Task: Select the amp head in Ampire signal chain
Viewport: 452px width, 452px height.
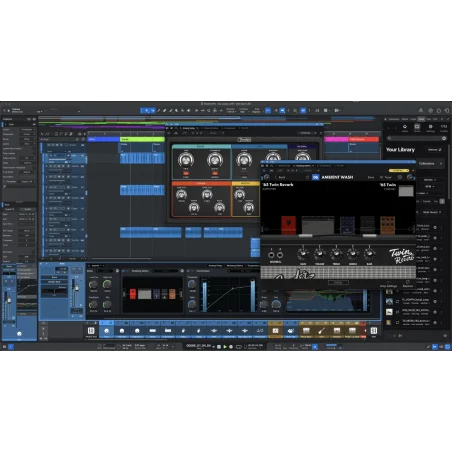Action: point(318,225)
